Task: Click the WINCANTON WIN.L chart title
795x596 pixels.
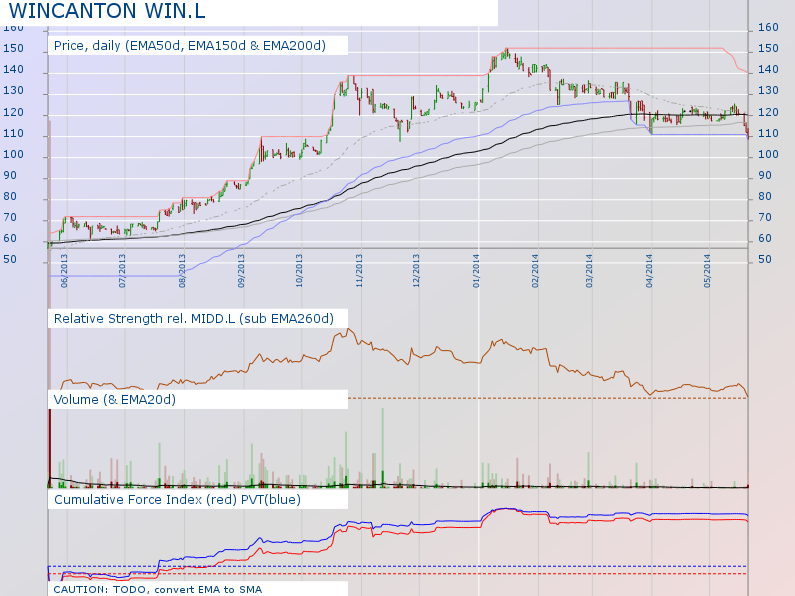Action: tap(107, 11)
